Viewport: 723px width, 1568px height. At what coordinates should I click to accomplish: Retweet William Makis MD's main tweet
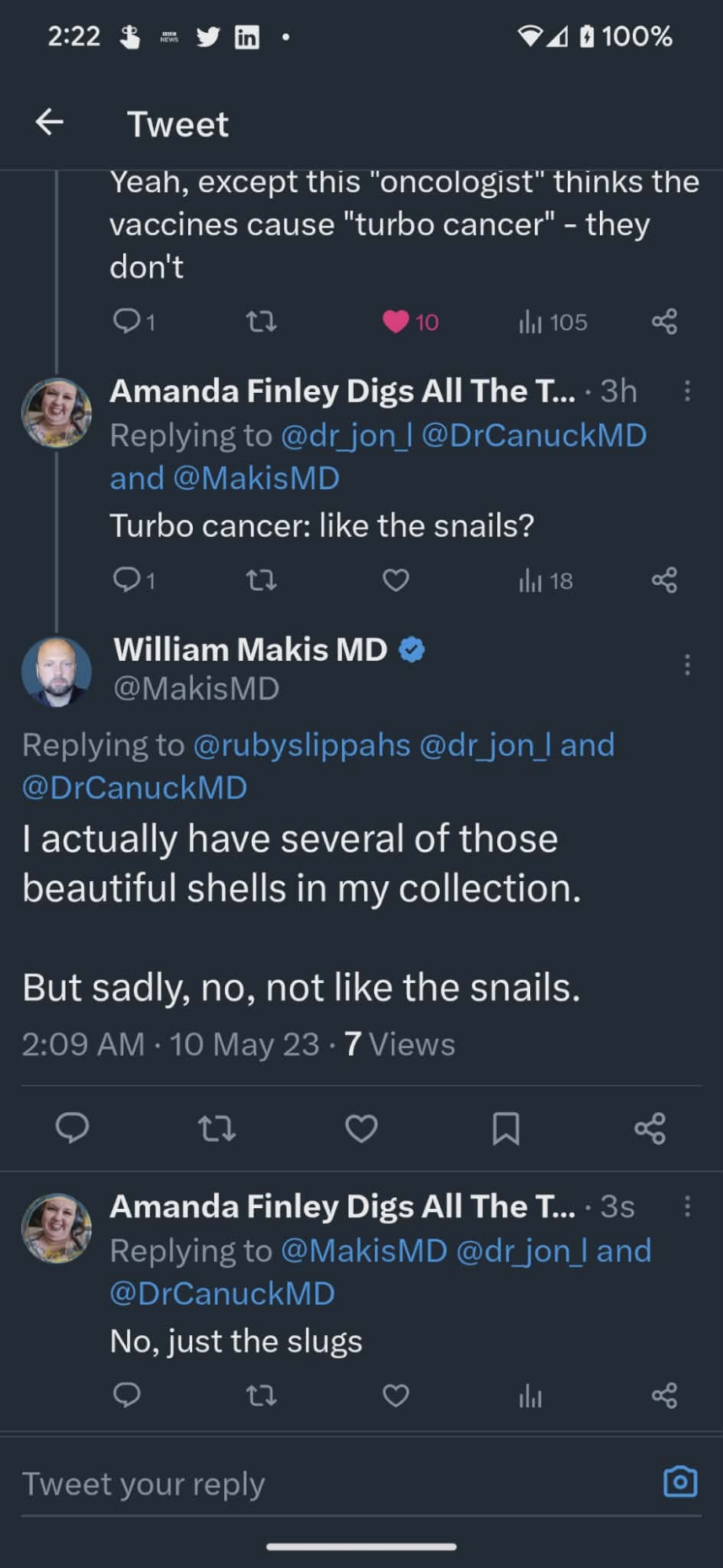coord(216,1128)
